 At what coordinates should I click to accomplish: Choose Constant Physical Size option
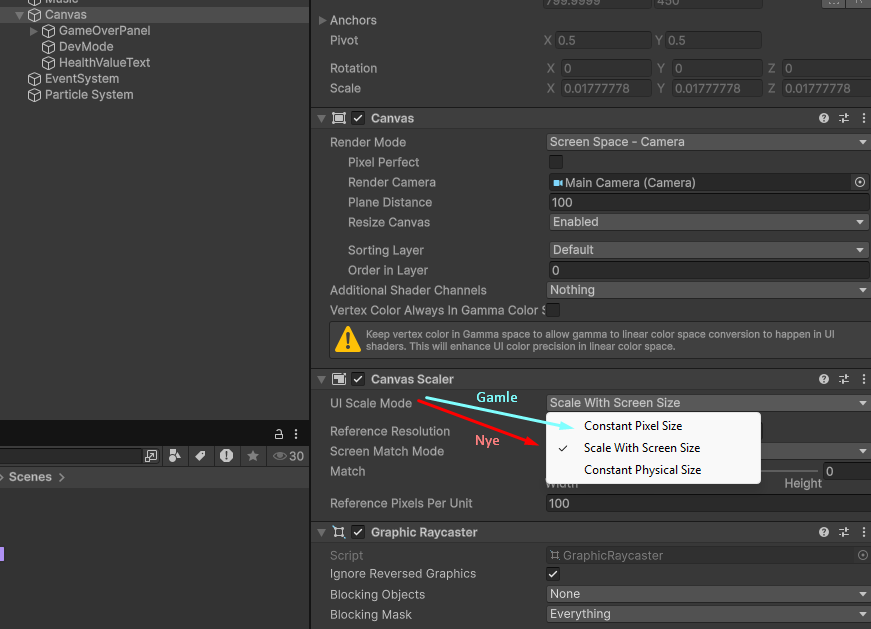pos(642,470)
